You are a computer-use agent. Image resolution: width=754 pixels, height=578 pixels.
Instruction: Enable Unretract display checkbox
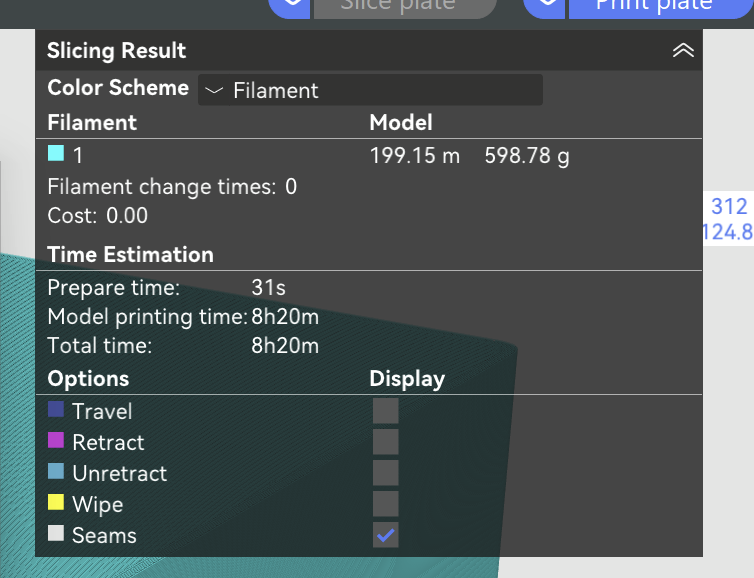386,473
